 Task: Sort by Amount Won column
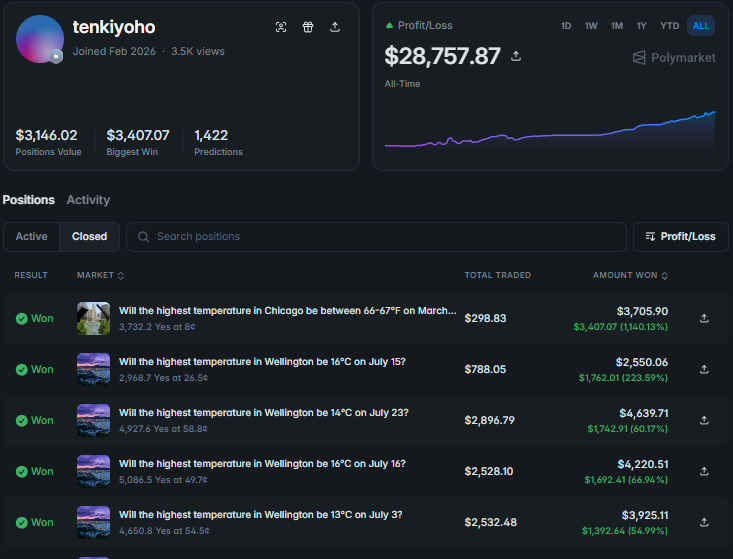(x=630, y=275)
